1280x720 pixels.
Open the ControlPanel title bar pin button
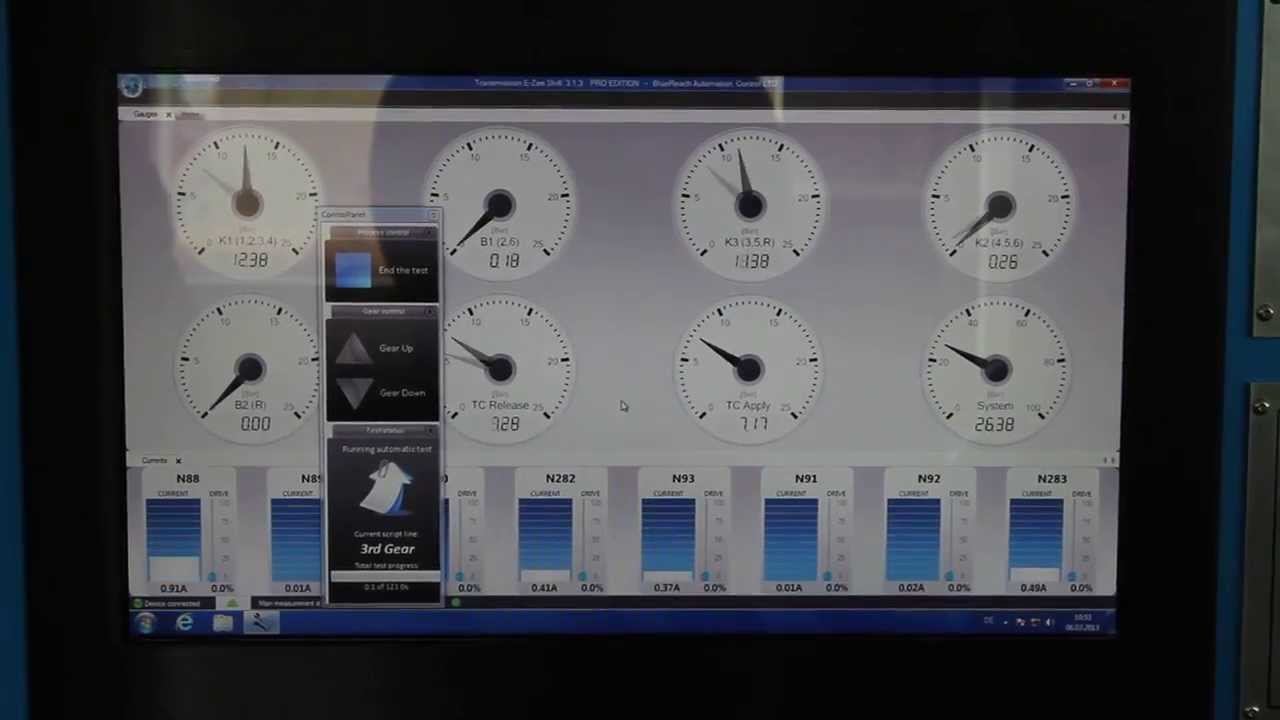(x=432, y=215)
